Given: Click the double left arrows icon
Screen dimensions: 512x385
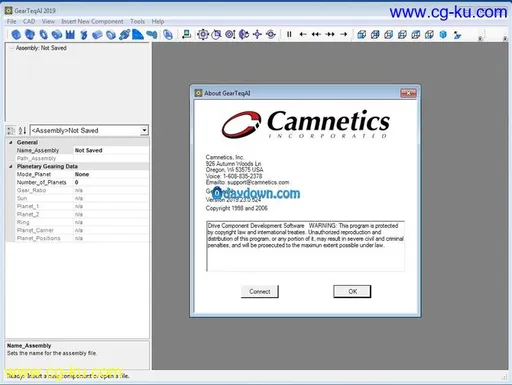Looking at the screenshot, I should pos(316,34).
